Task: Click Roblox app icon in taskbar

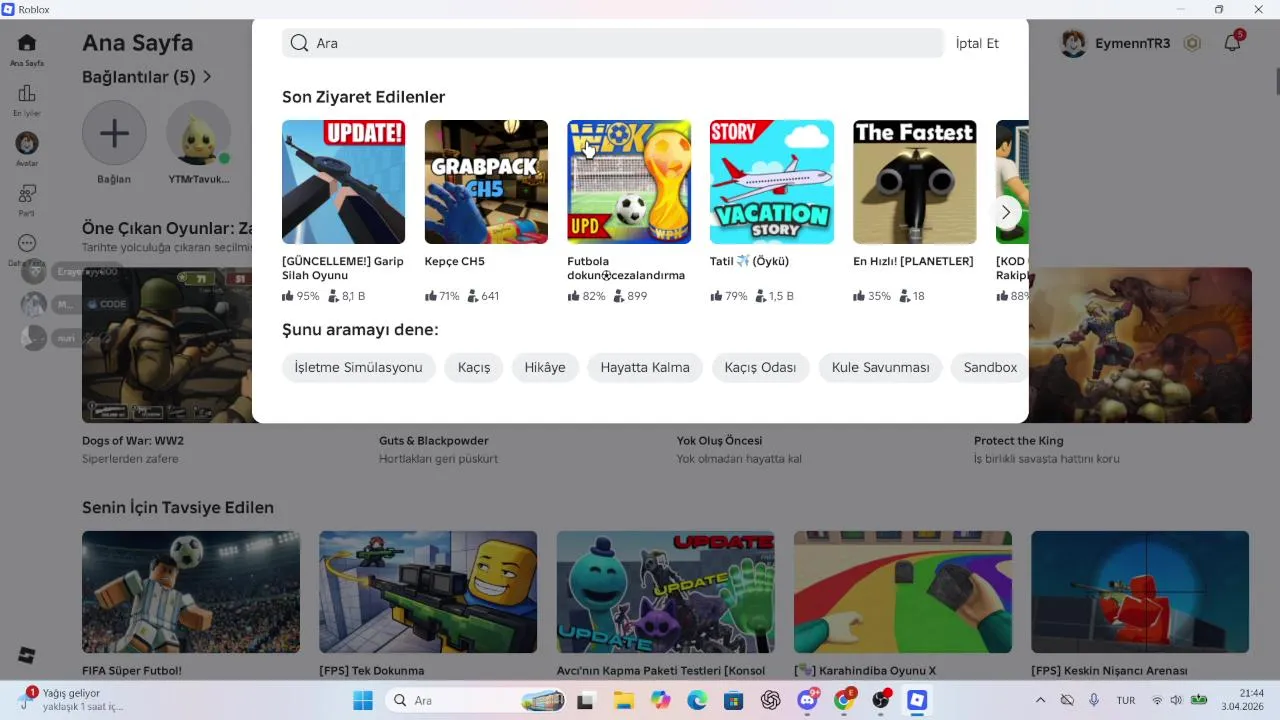Action: point(917,700)
